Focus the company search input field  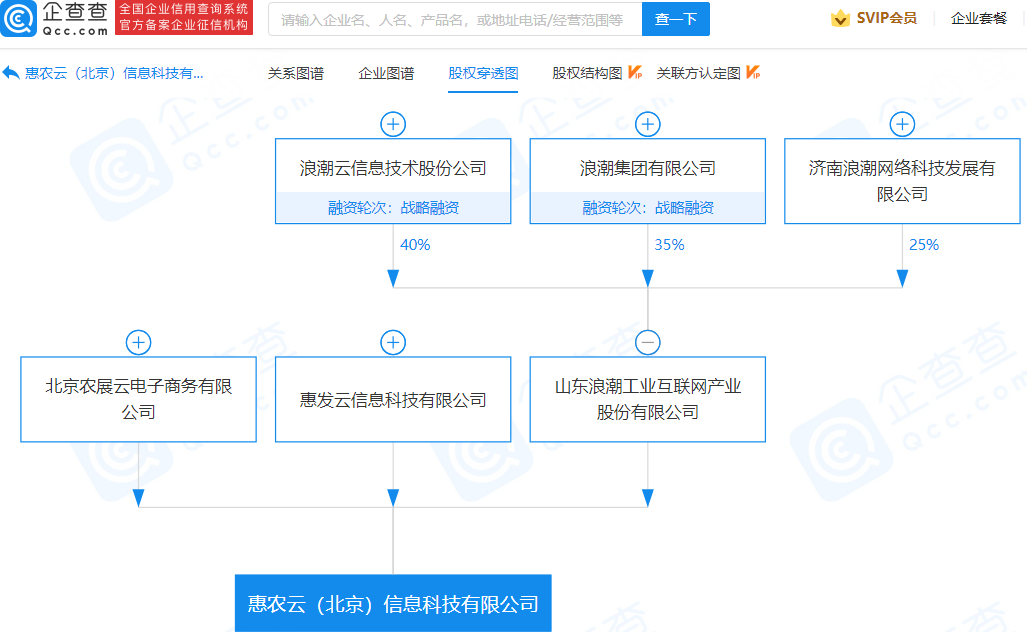pyautogui.click(x=455, y=19)
